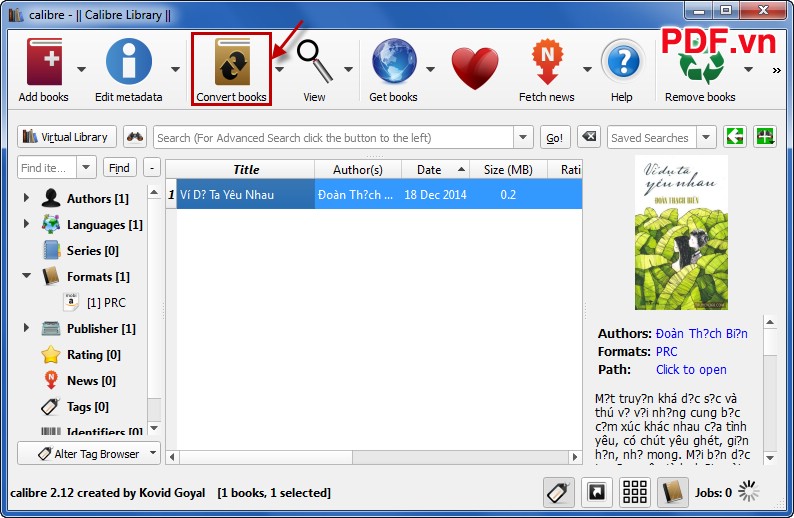Toggle Cover Grid view in status bar

[x=634, y=492]
